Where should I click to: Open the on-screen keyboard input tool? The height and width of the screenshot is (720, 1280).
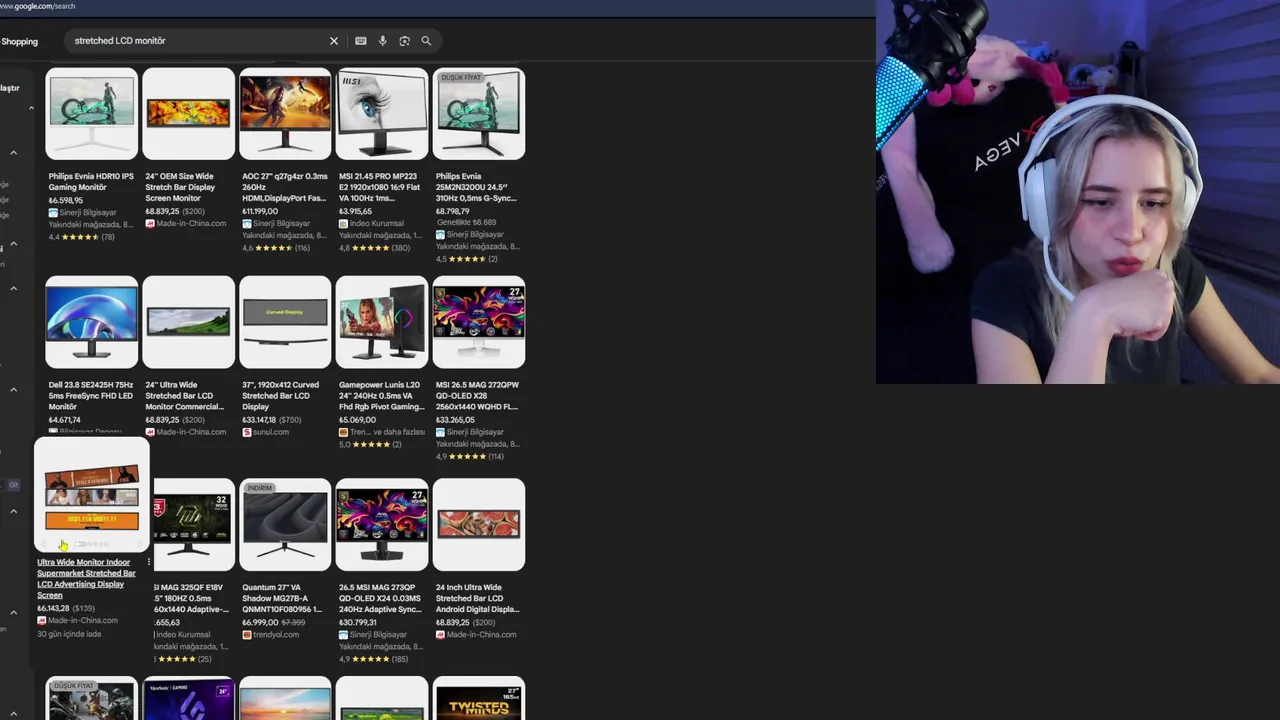[360, 41]
